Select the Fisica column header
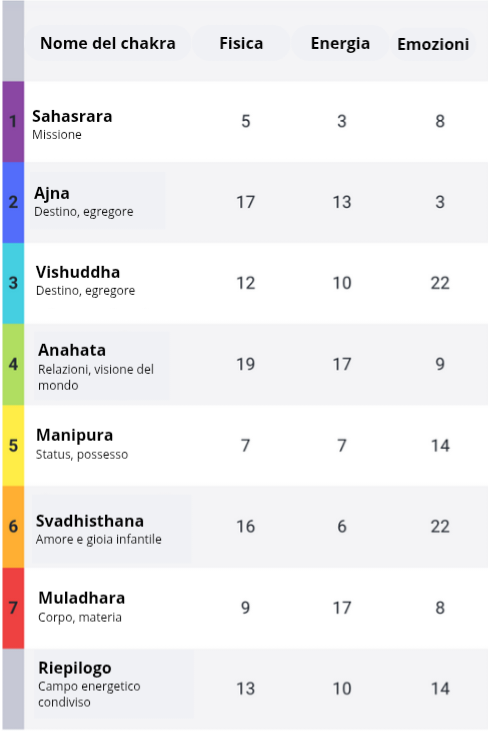The height and width of the screenshot is (731, 488). [x=241, y=43]
